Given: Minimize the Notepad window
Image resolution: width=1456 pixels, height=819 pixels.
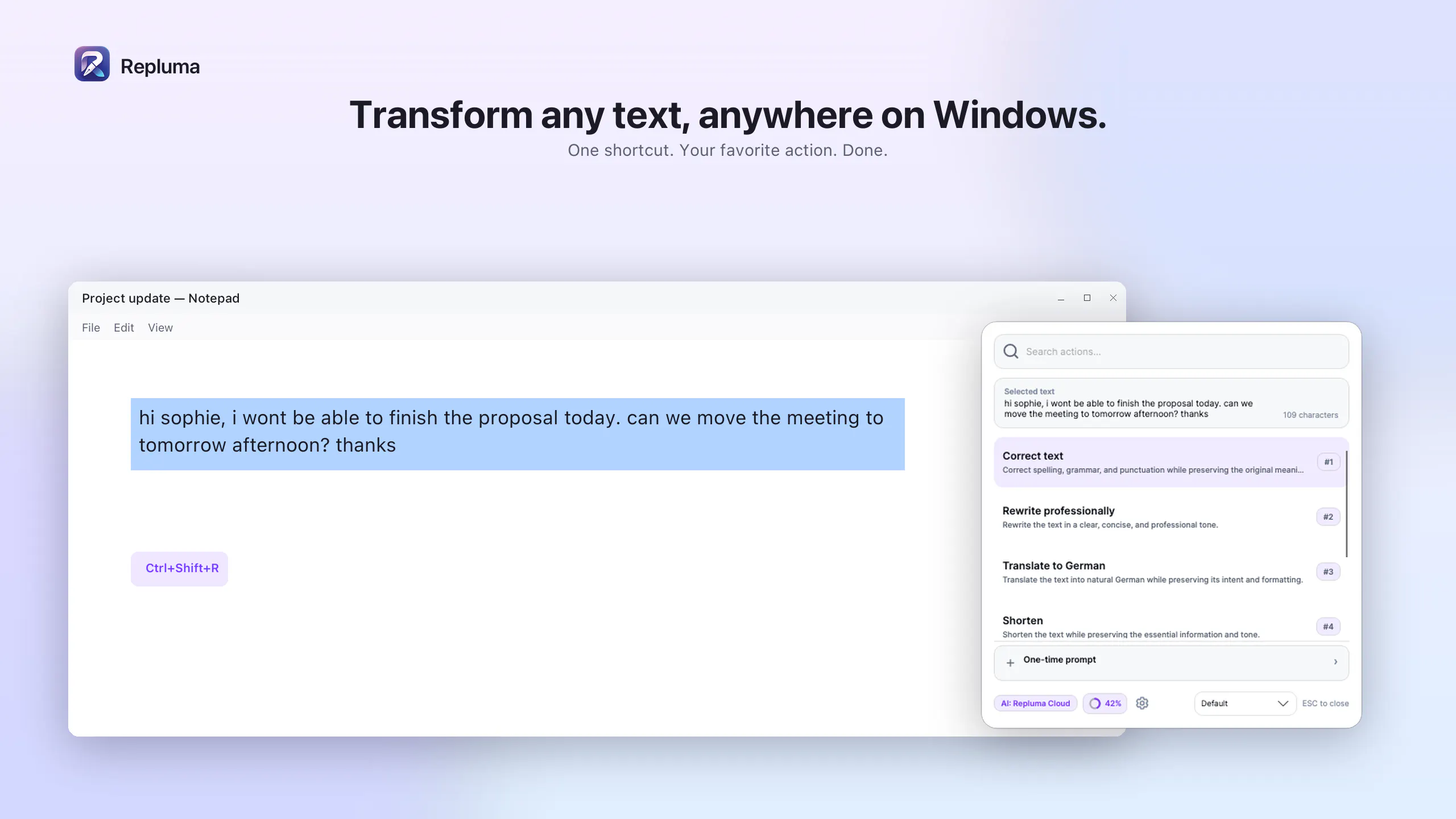Looking at the screenshot, I should pos(1061,299).
